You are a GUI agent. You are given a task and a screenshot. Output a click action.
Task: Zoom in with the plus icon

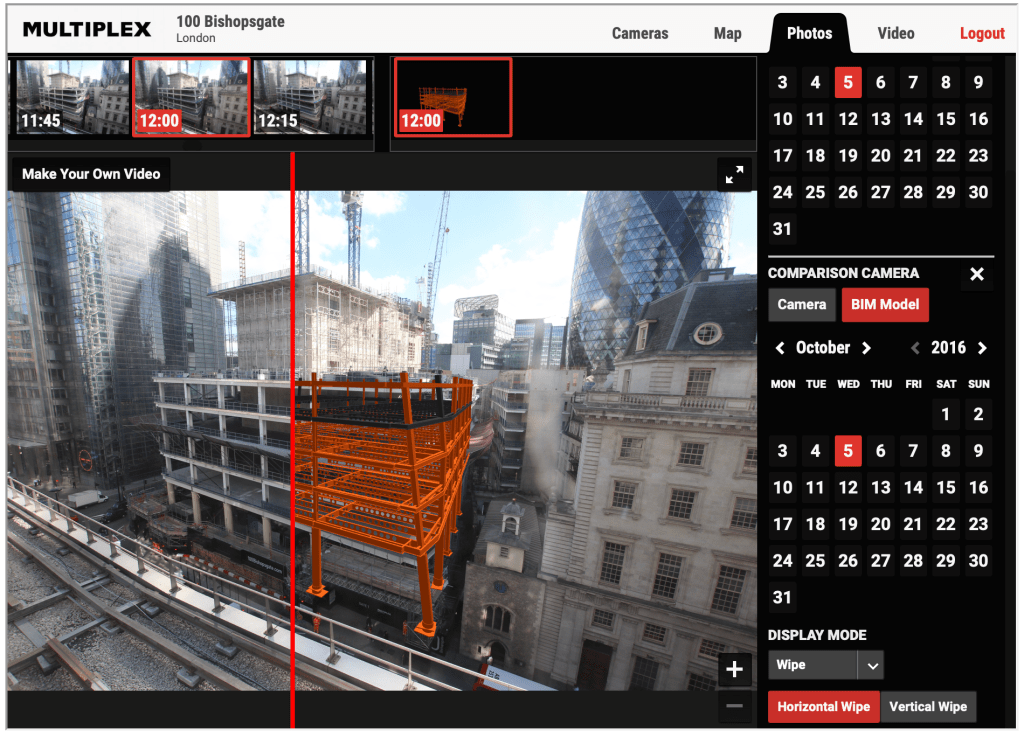(734, 670)
